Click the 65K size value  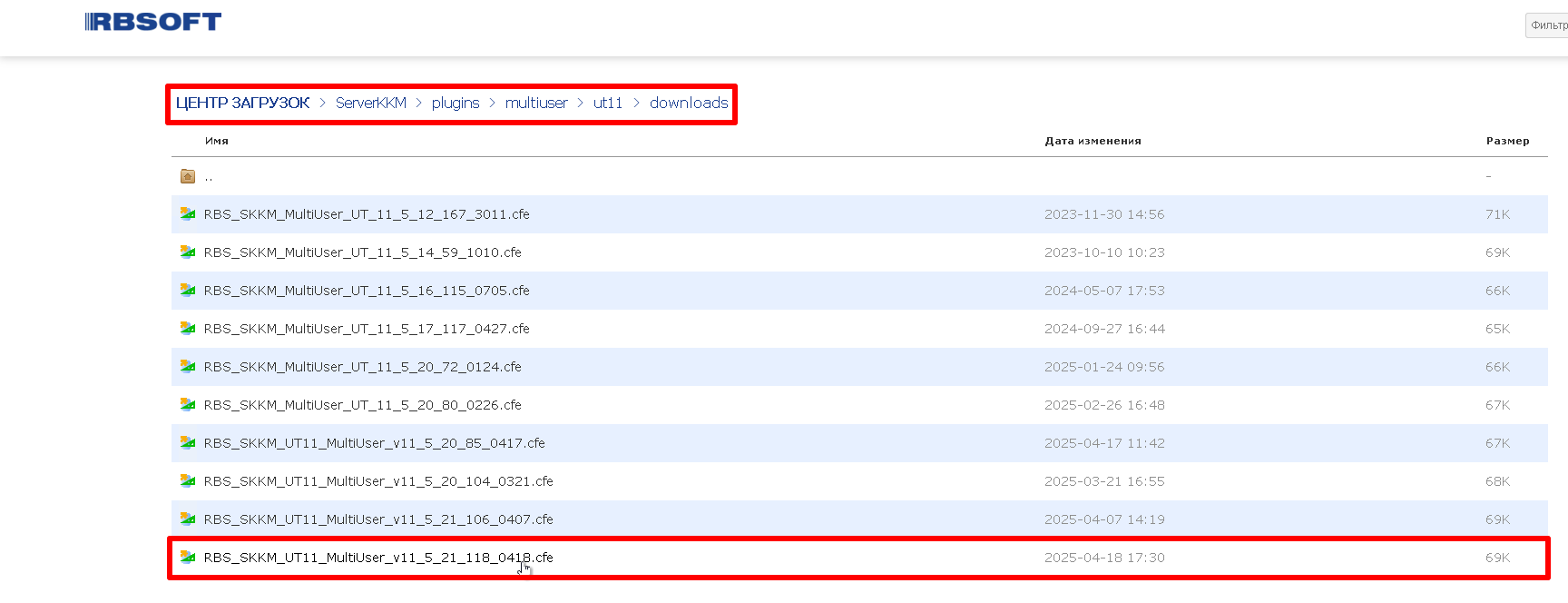tap(1497, 329)
